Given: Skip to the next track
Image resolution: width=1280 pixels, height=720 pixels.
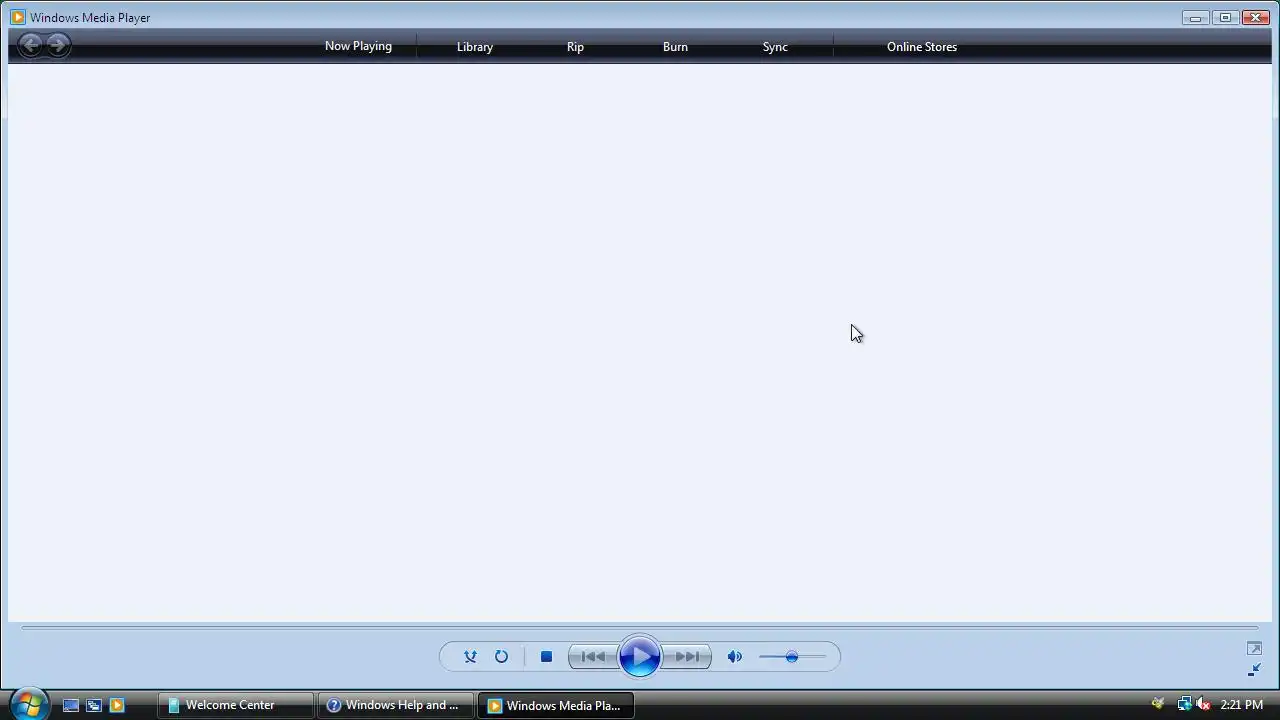Looking at the screenshot, I should (x=687, y=657).
